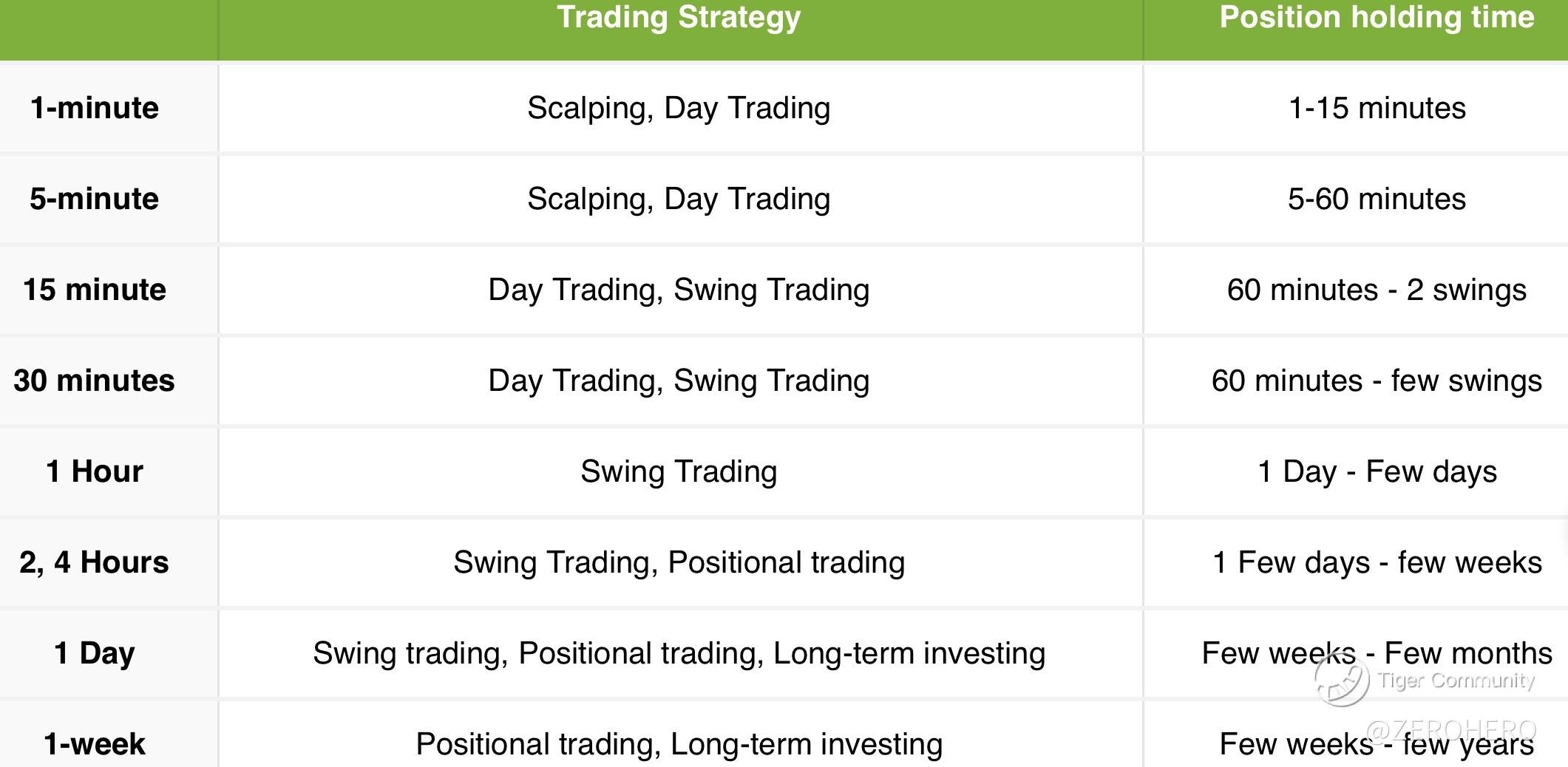Click the Swing Trading cell for 1 Hour
This screenshot has width=1568, height=767.
click(x=679, y=471)
